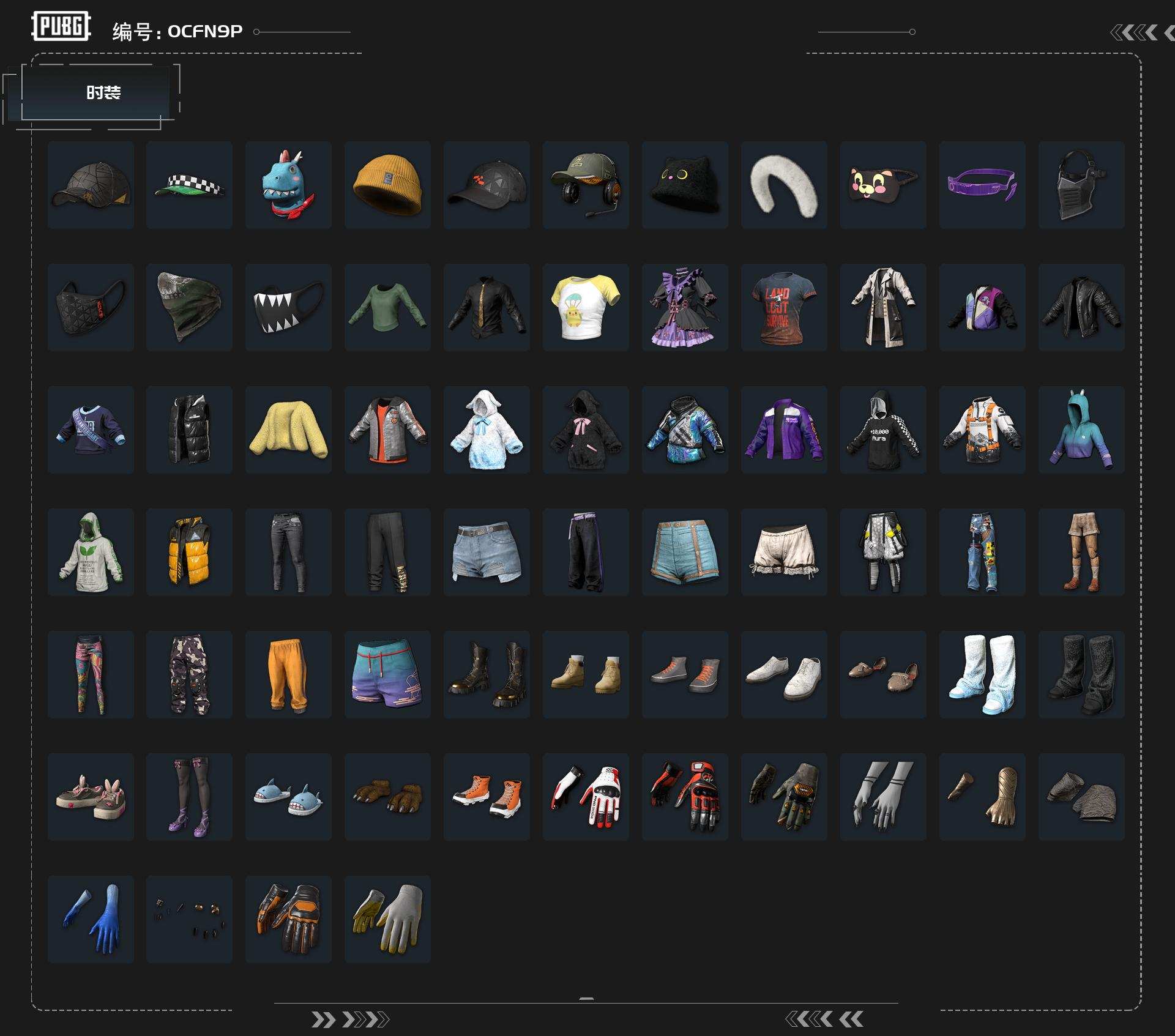The height and width of the screenshot is (1036, 1175).
Task: Pick the black cat ears hat
Action: pos(685,185)
